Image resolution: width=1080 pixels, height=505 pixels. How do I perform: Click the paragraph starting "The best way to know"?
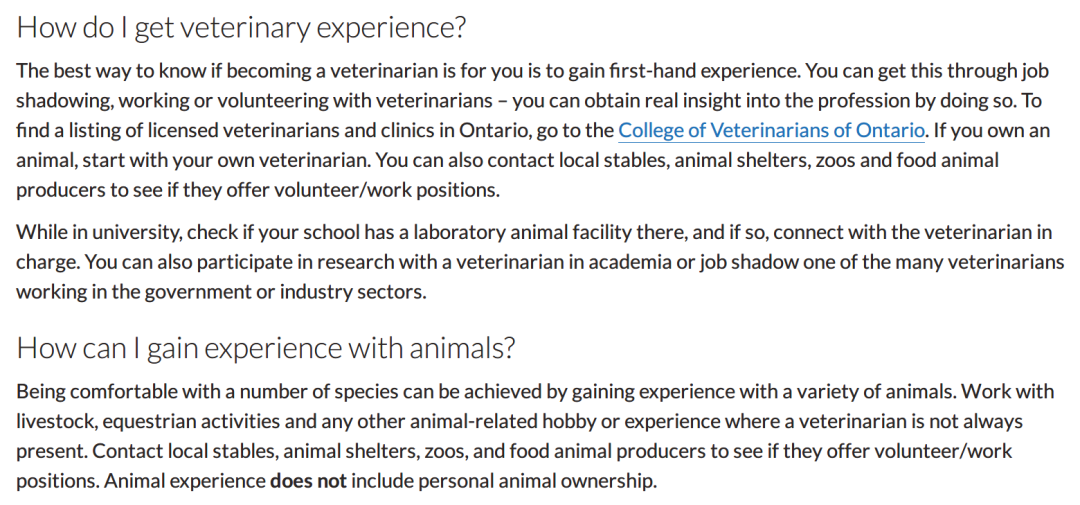(x=533, y=130)
